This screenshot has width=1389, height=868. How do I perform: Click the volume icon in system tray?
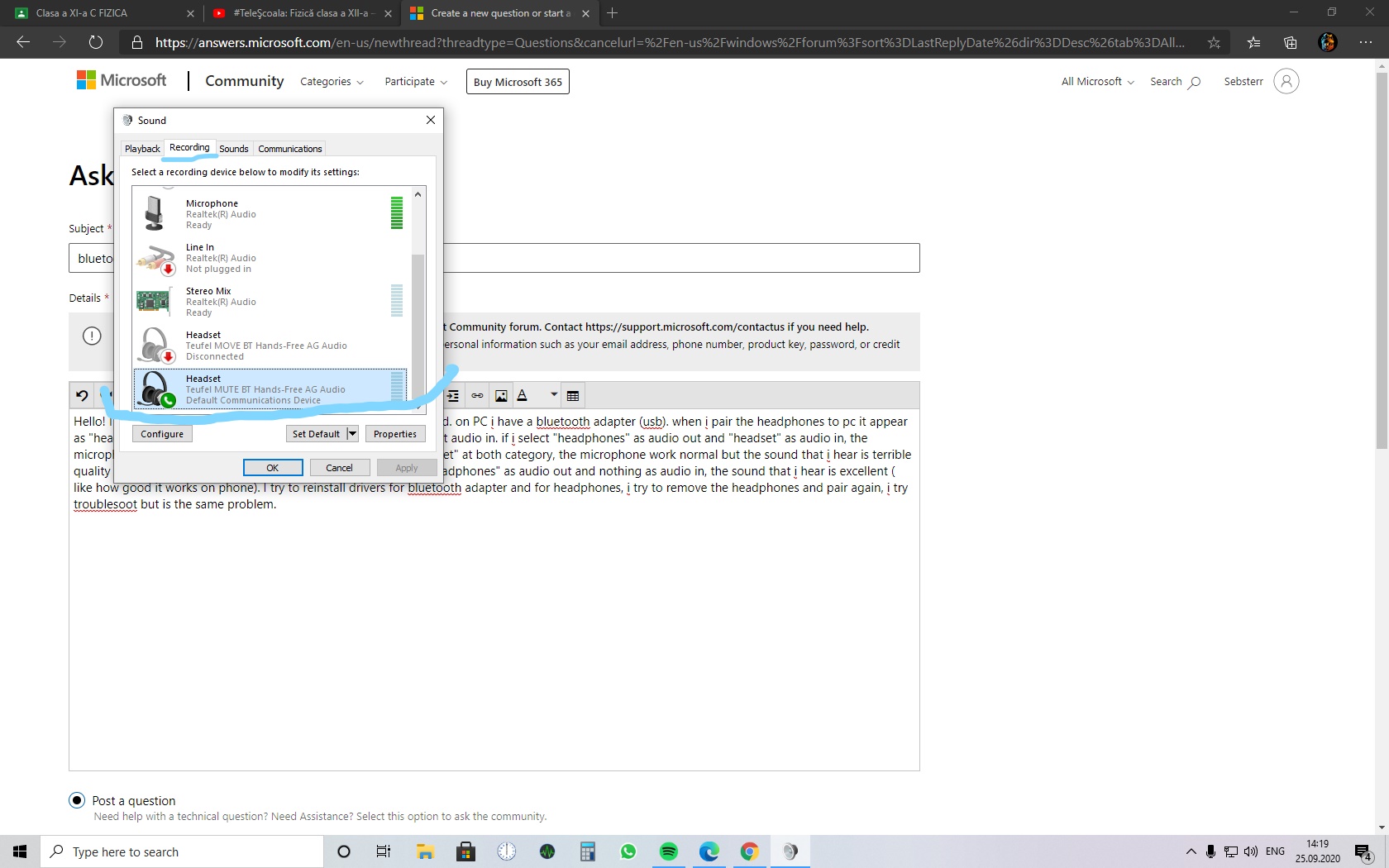coord(1251,851)
